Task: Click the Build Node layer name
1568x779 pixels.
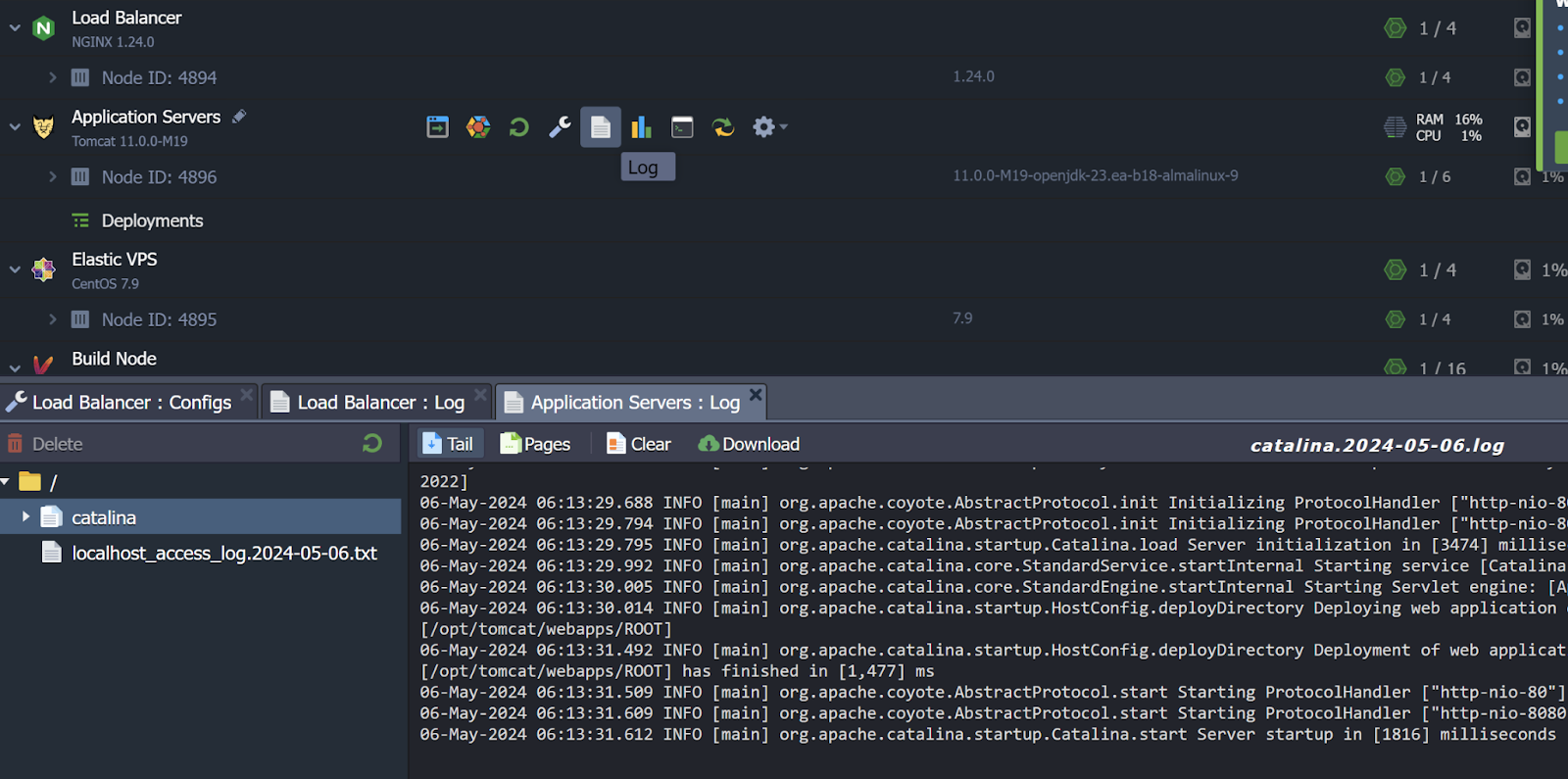Action: 114,359
